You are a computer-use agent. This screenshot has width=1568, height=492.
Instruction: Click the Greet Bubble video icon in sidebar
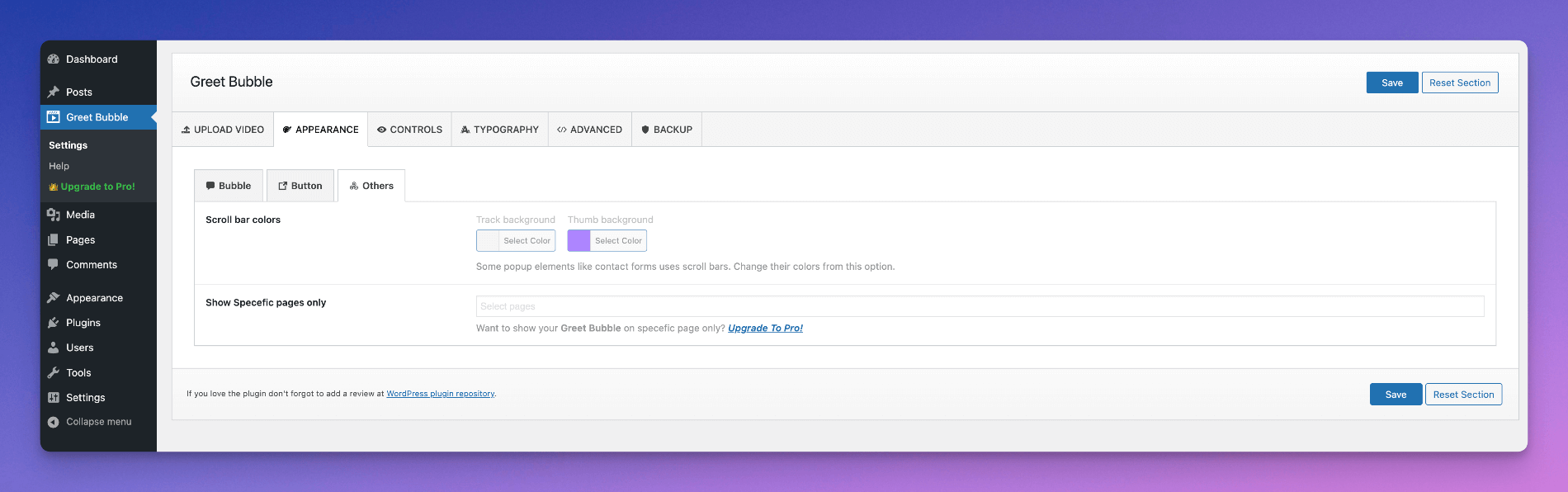54,117
